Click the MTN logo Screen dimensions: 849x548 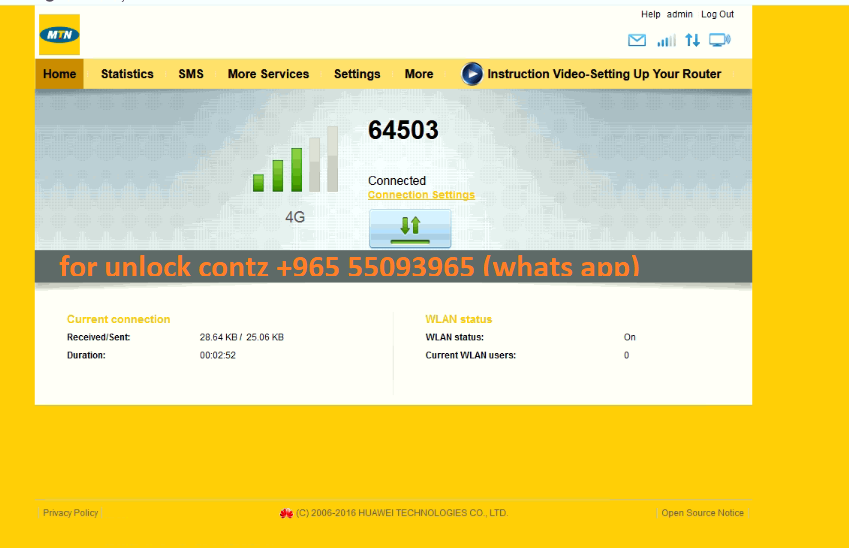tap(60, 35)
